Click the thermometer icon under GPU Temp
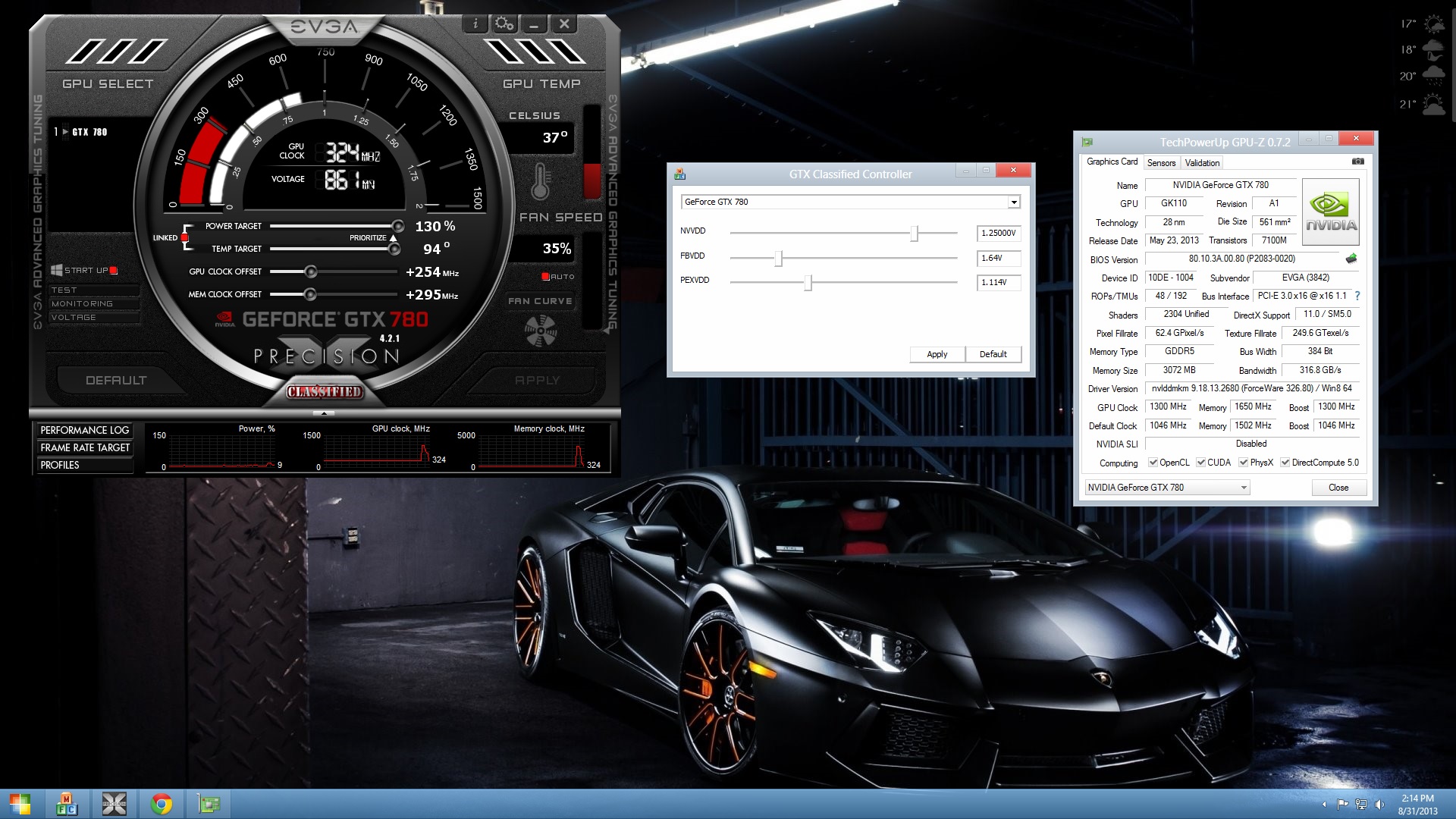Screen dimensions: 1456x819 pos(541,181)
